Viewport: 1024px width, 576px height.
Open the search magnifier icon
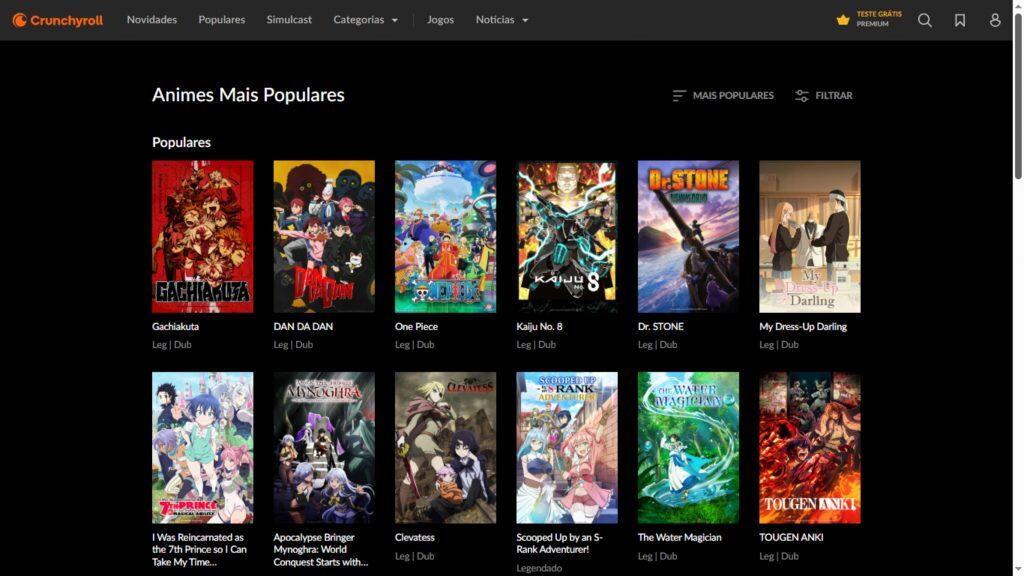[x=925, y=20]
